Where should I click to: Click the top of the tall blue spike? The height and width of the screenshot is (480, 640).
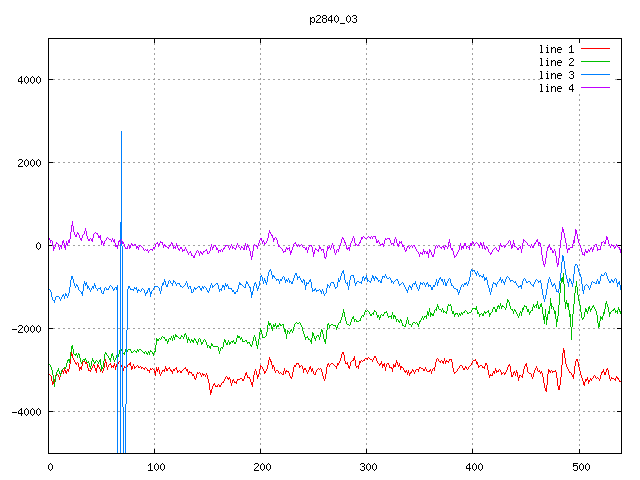pos(121,132)
